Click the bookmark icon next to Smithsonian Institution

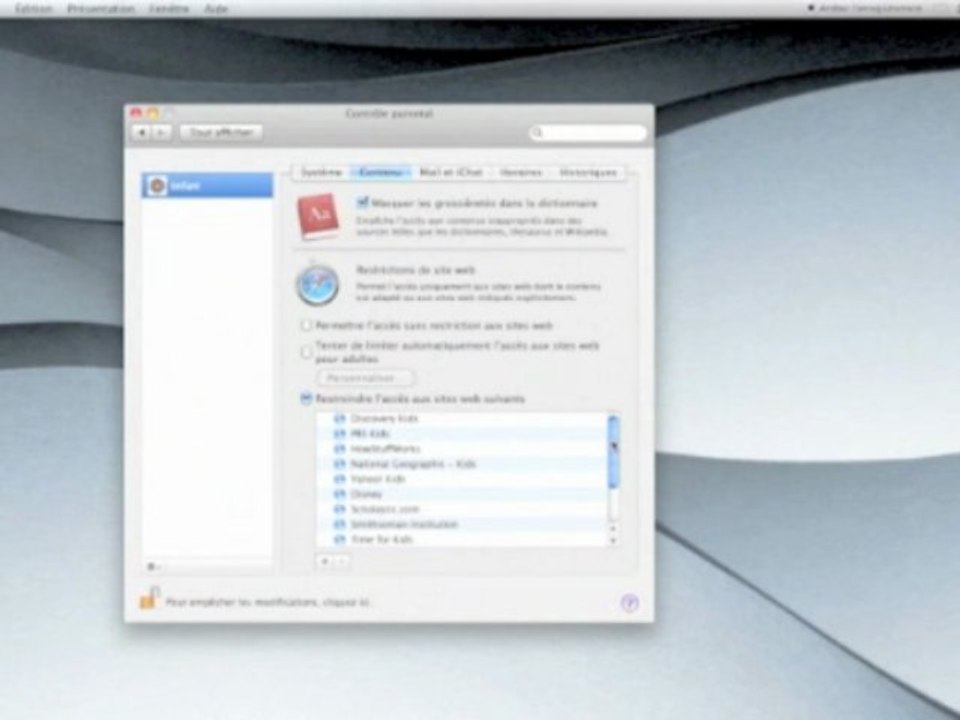pos(339,524)
